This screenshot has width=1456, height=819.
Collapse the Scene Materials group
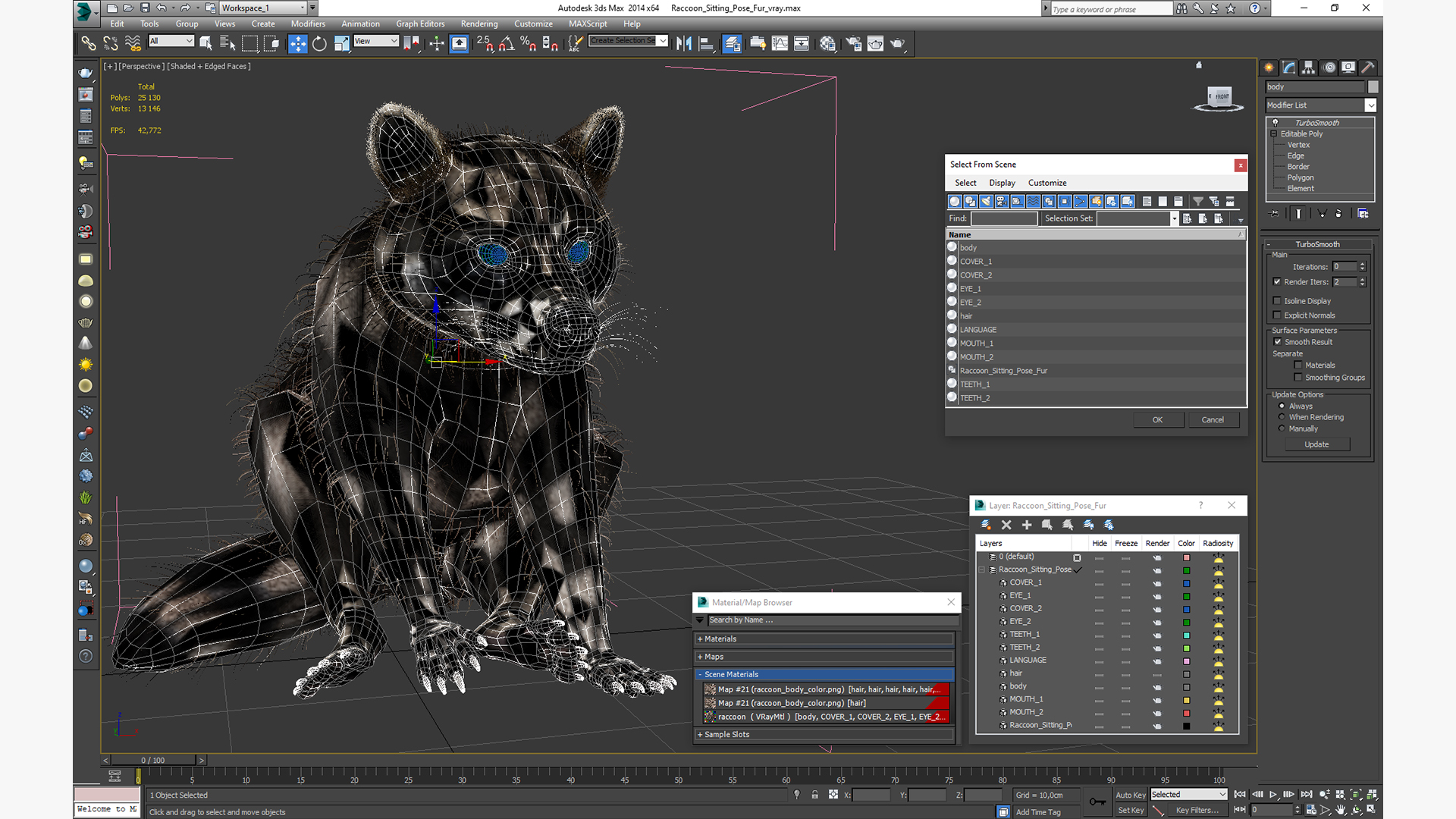[824, 674]
